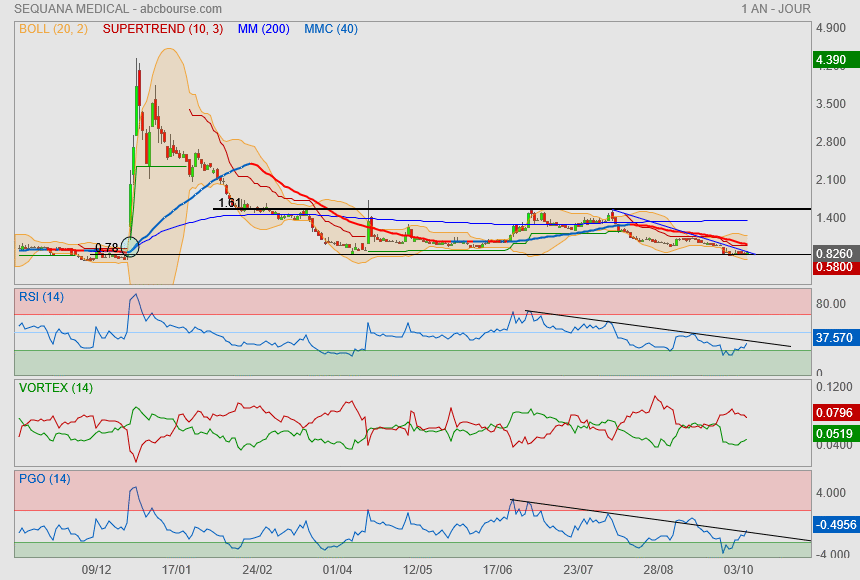
Task: Select the blue -0.4956 PGO value tag
Action: click(x=834, y=524)
